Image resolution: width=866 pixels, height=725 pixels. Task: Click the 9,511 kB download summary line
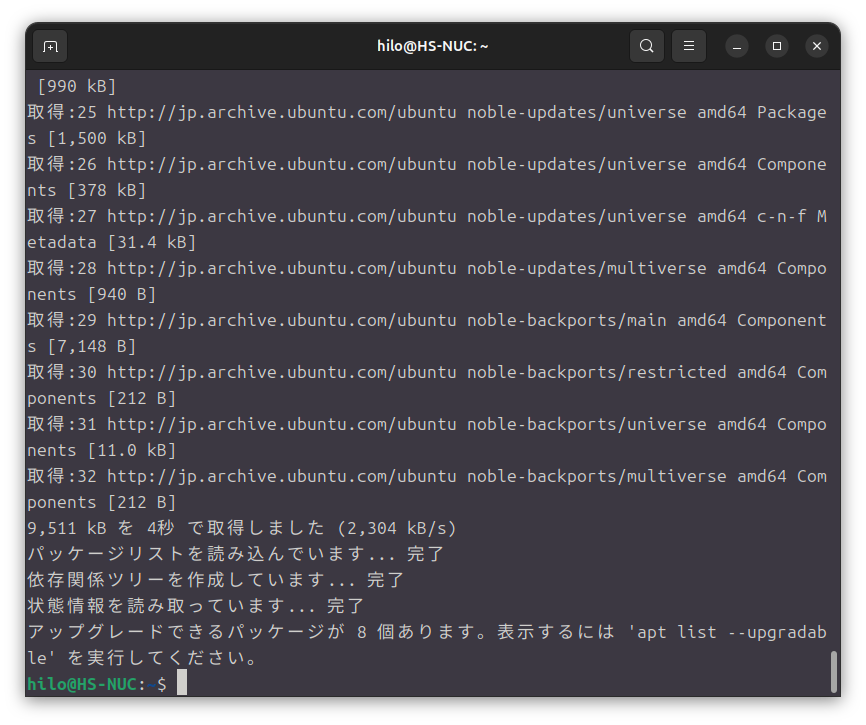(240, 528)
